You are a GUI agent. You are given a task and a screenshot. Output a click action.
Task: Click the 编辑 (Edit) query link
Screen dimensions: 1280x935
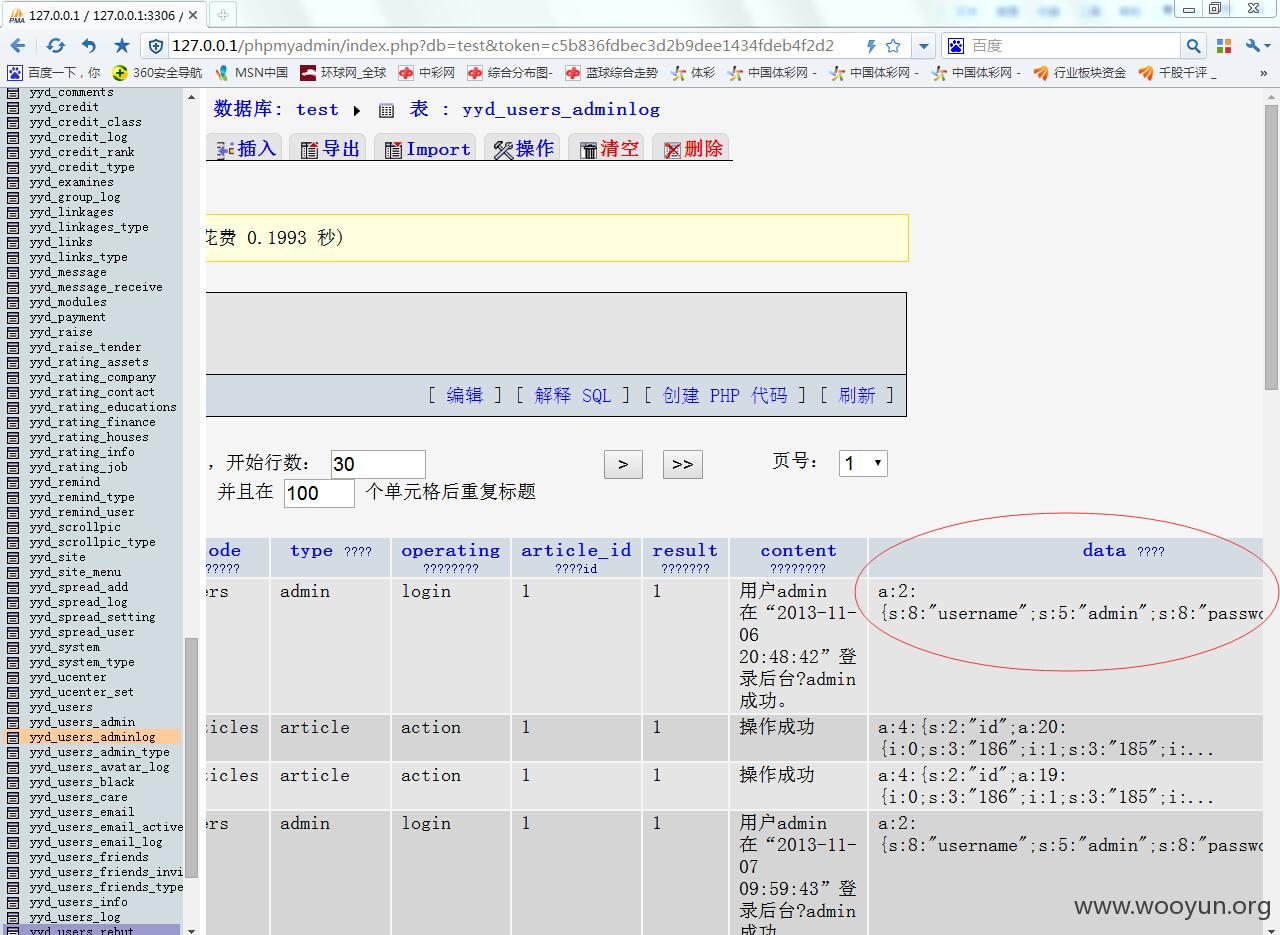point(464,395)
